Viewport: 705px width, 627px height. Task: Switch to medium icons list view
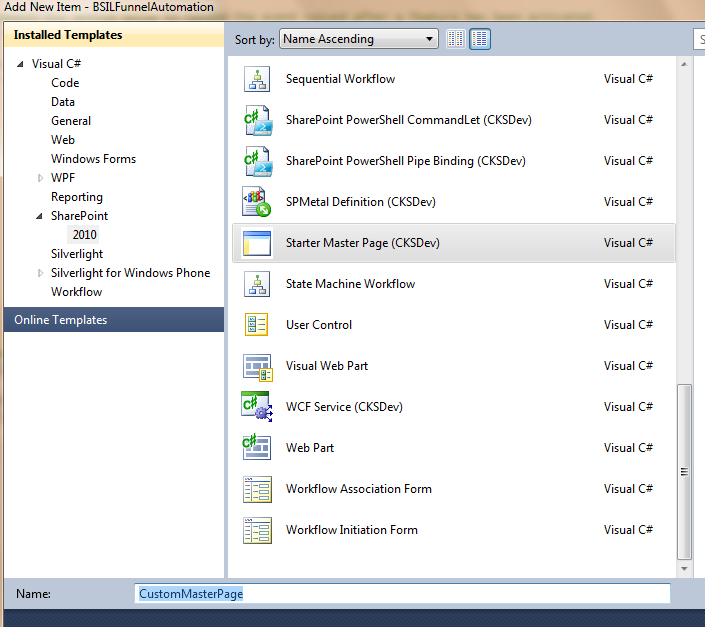480,39
